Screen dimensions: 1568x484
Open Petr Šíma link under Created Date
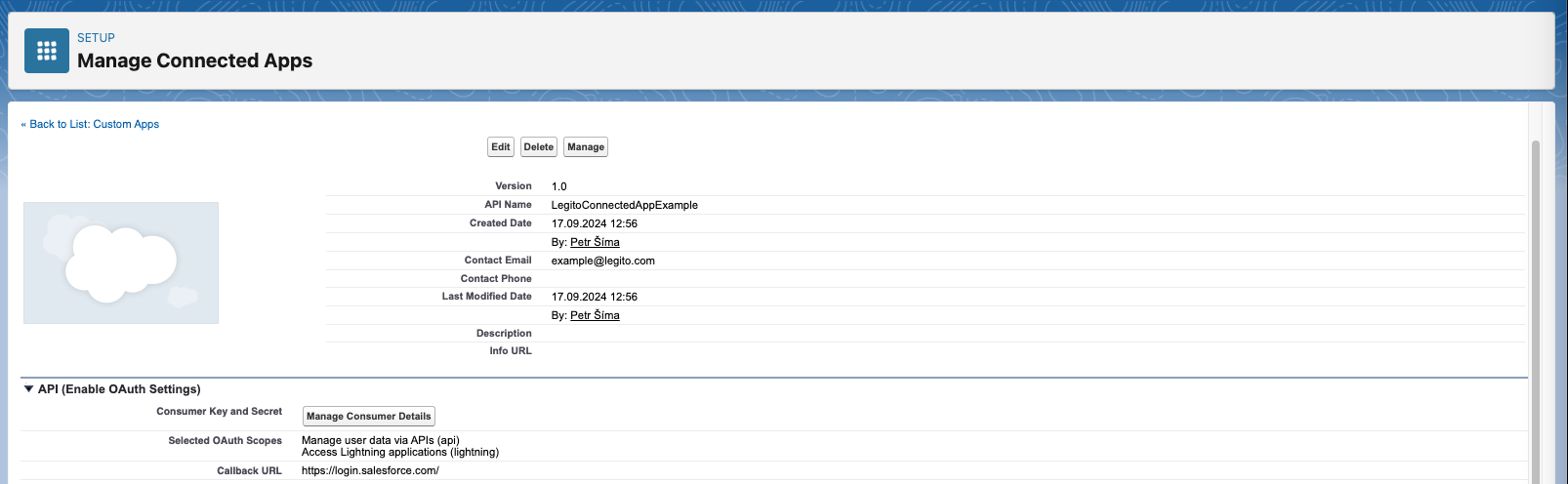595,242
